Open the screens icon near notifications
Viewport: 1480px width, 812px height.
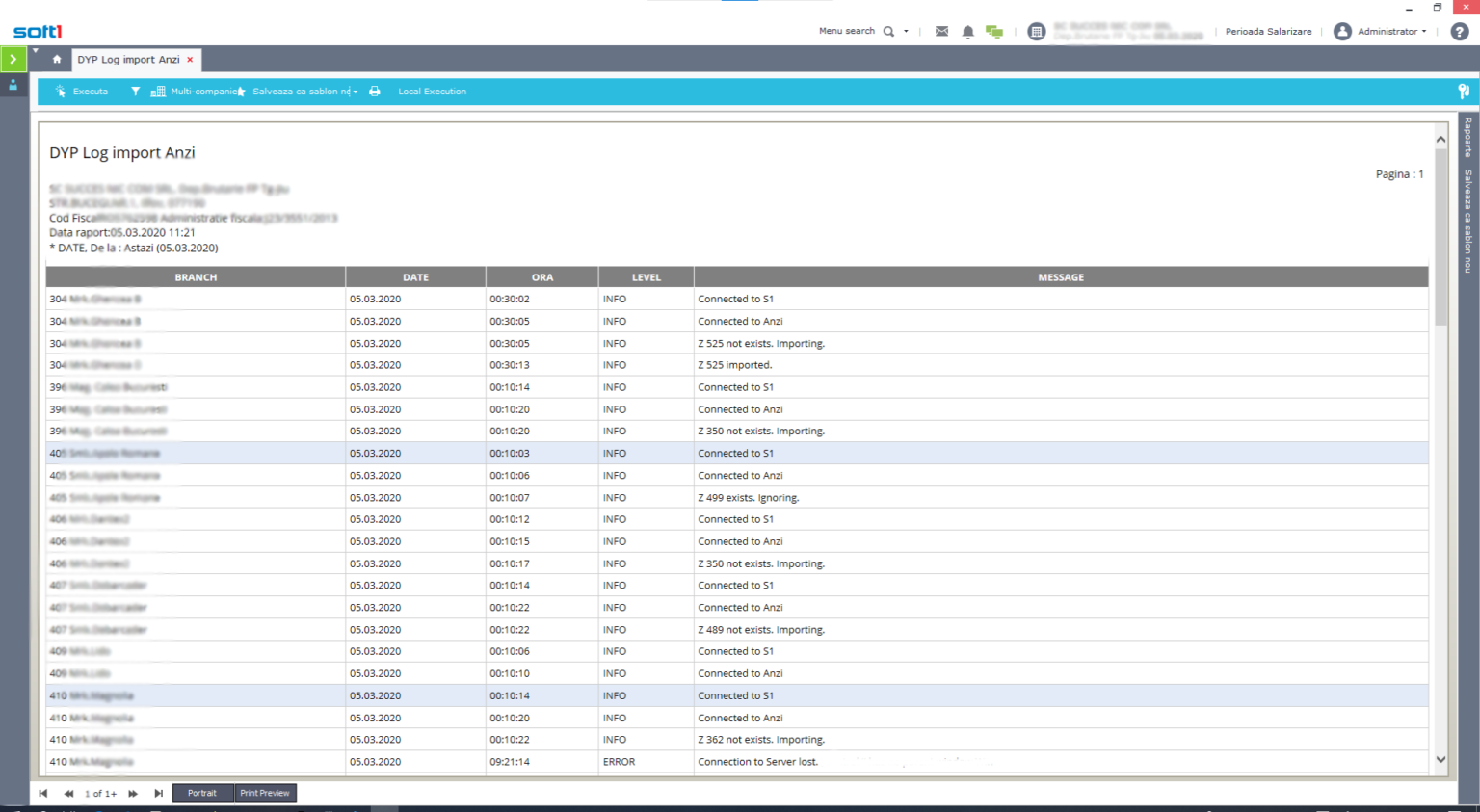click(993, 31)
